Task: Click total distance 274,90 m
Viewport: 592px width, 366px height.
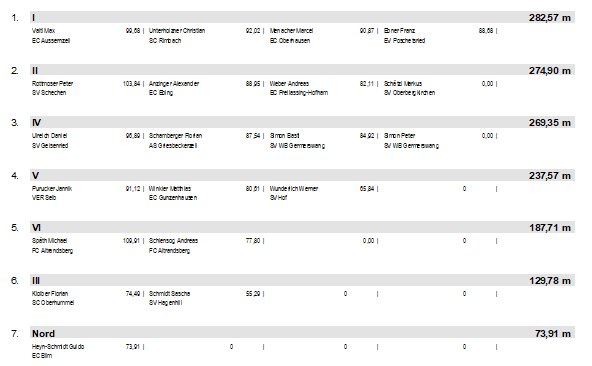Action: [x=550, y=71]
